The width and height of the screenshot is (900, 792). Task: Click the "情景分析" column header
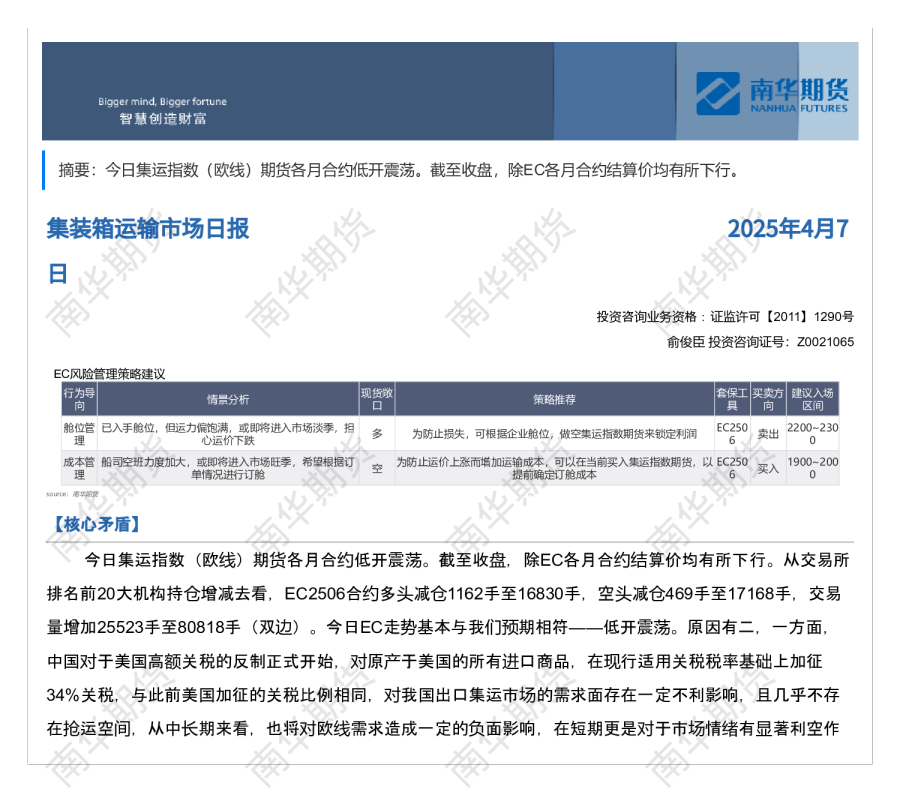[228, 399]
